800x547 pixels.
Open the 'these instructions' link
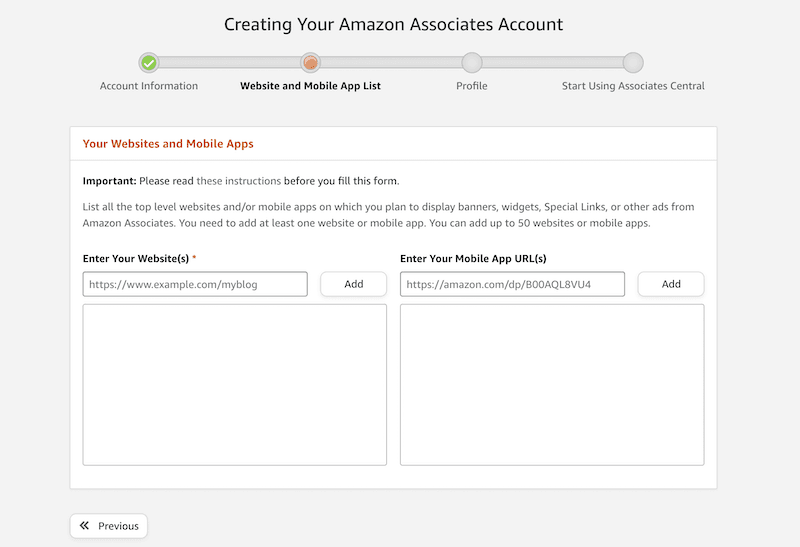(x=239, y=181)
